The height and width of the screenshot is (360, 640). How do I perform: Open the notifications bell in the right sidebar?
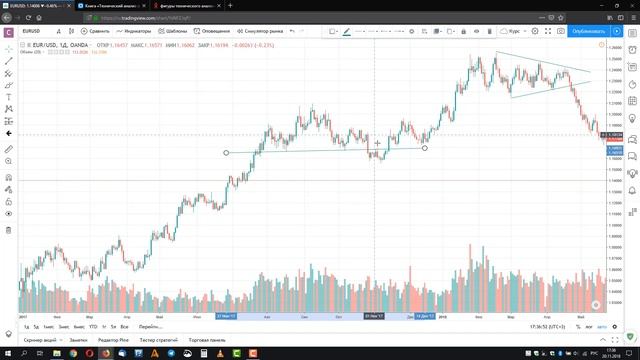[632, 190]
